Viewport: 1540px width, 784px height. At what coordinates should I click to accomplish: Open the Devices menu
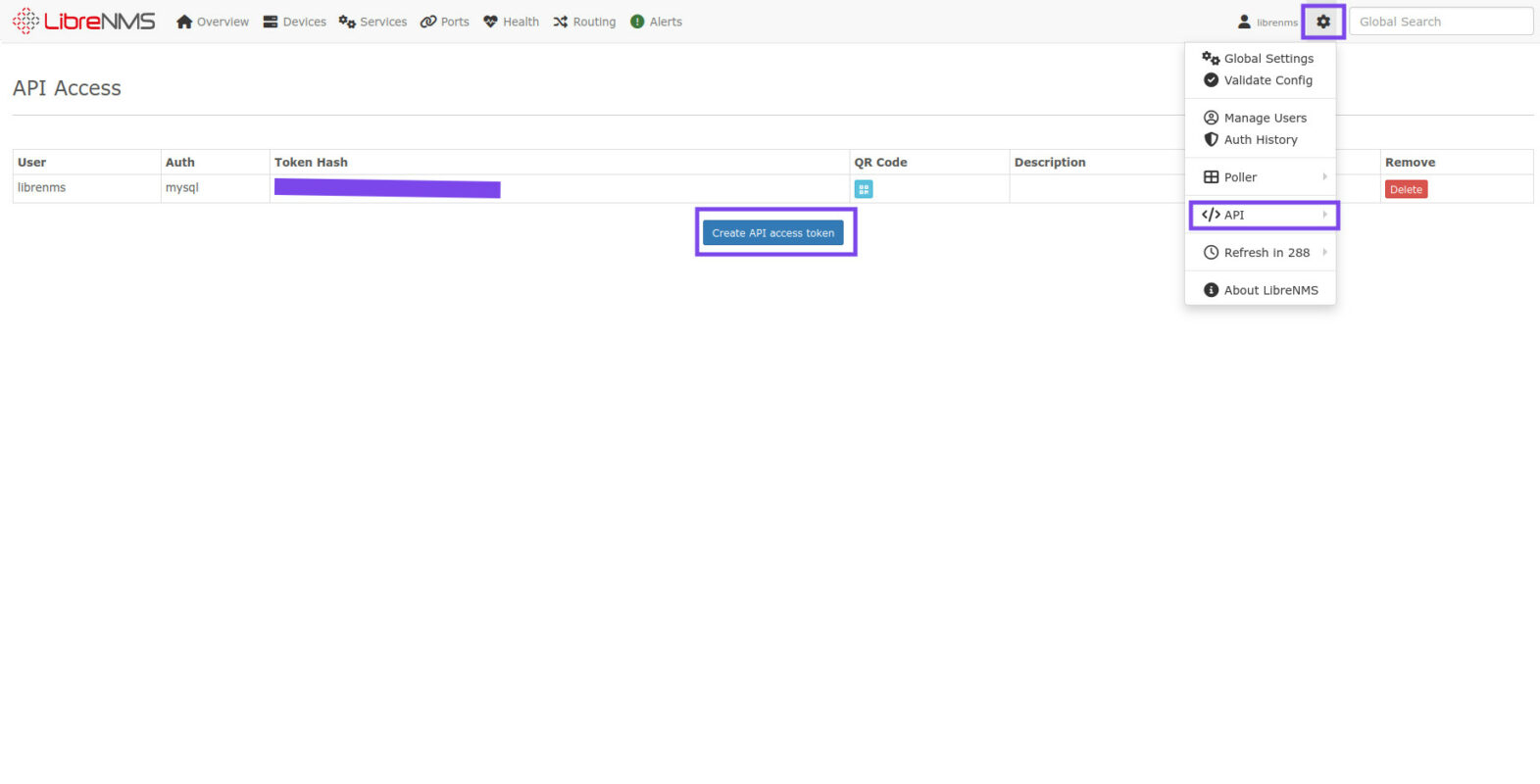(x=294, y=22)
